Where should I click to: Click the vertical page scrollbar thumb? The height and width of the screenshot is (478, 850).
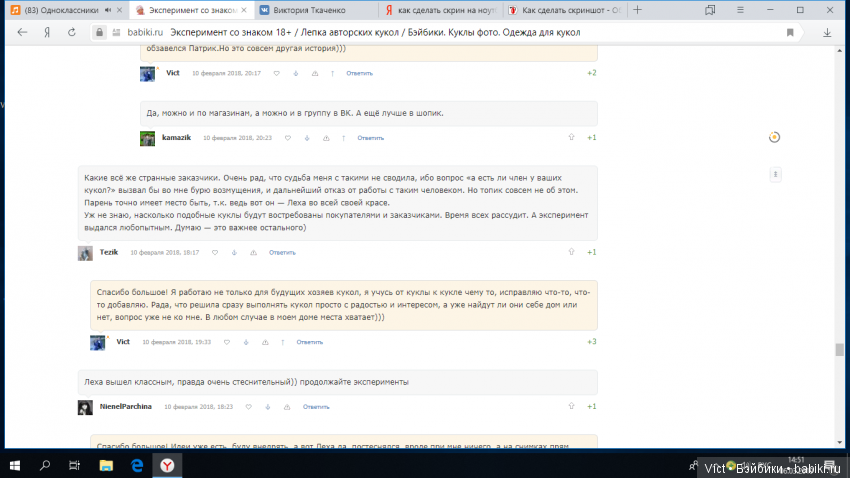click(x=840, y=350)
